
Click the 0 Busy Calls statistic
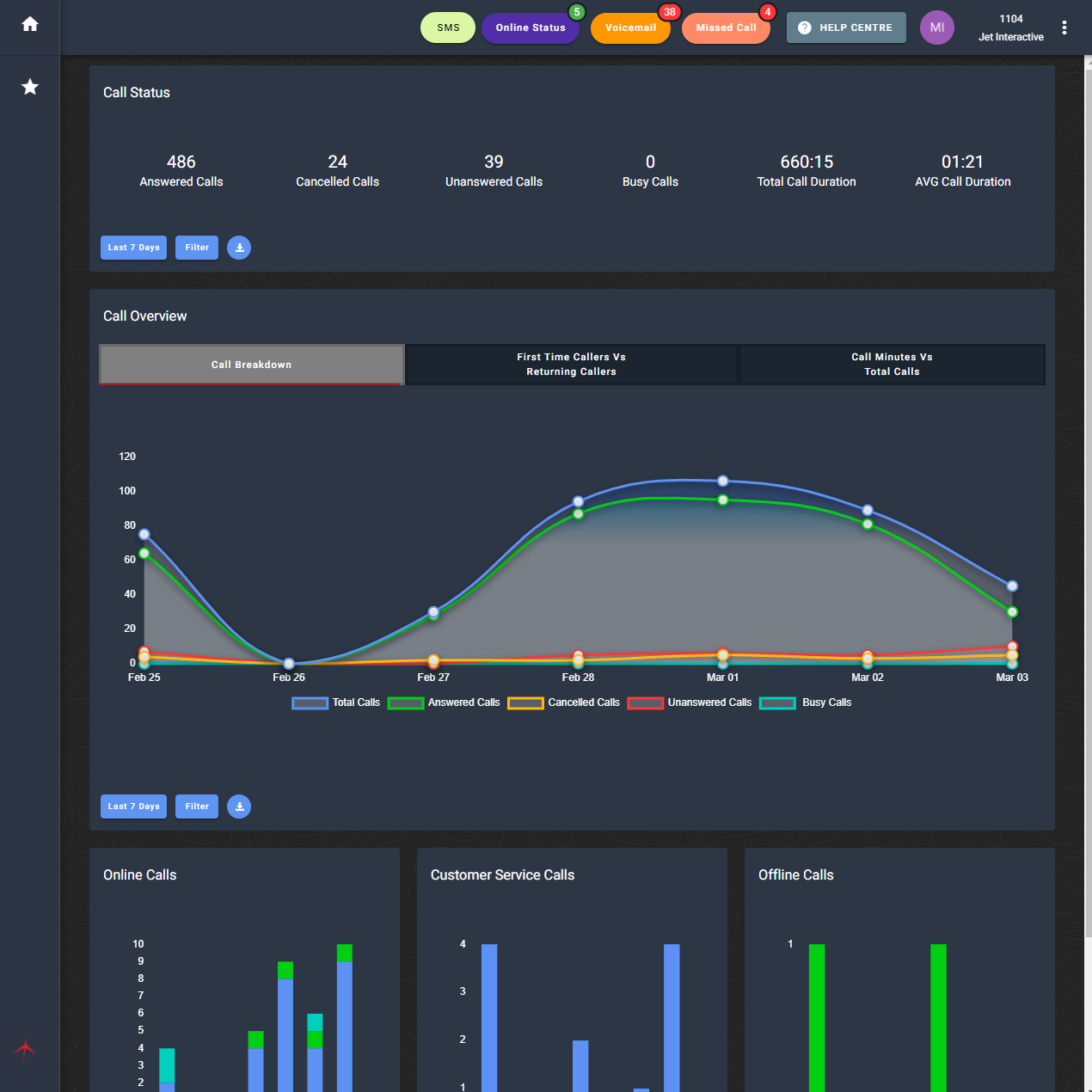tap(650, 170)
